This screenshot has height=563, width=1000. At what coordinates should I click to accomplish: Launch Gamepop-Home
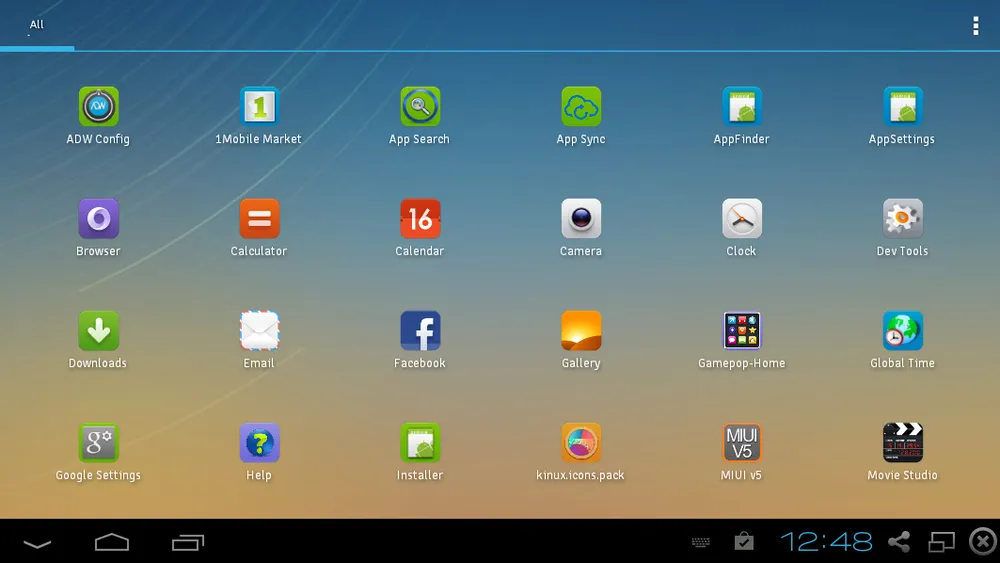[742, 331]
